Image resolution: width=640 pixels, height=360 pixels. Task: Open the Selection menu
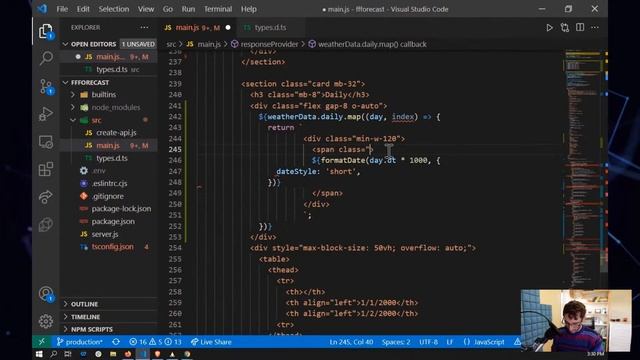tap(114, 9)
